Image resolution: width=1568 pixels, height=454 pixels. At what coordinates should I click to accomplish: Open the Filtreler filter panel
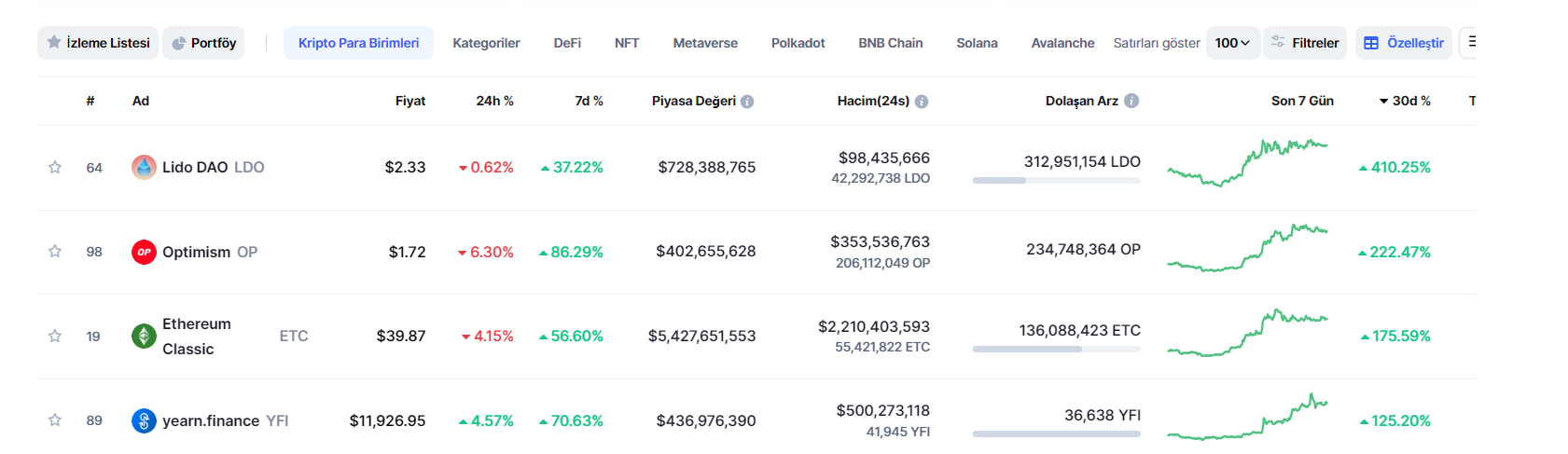tap(1304, 43)
